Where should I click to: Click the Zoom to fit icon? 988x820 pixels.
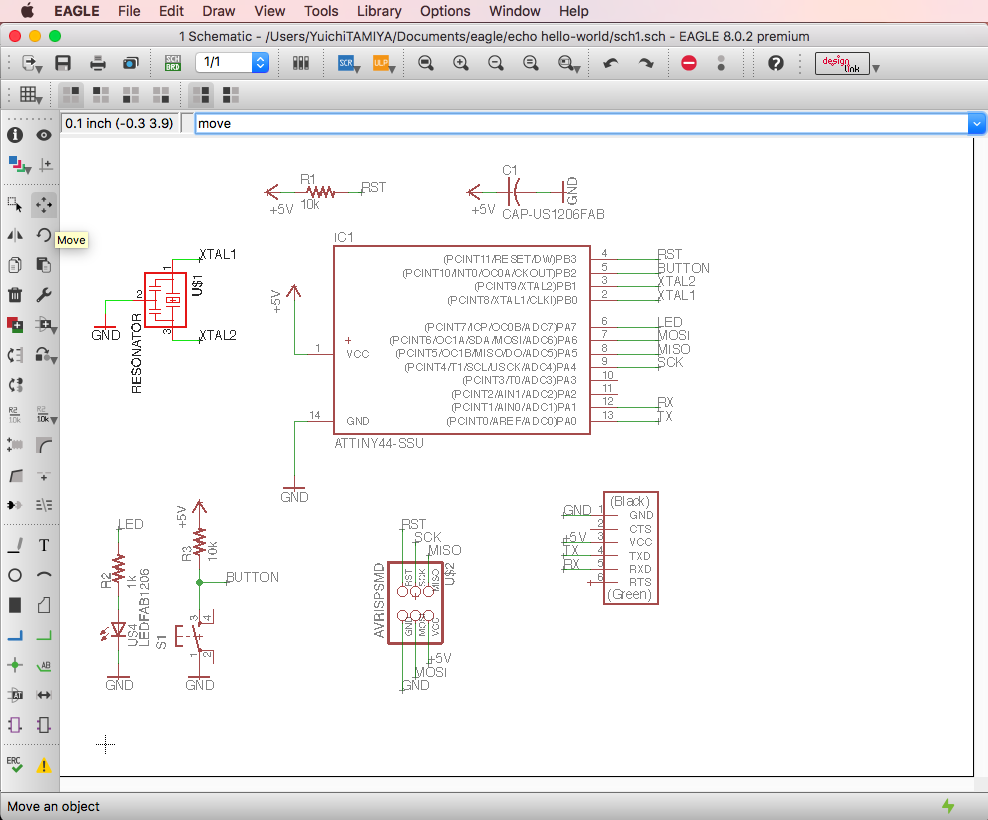coord(426,63)
